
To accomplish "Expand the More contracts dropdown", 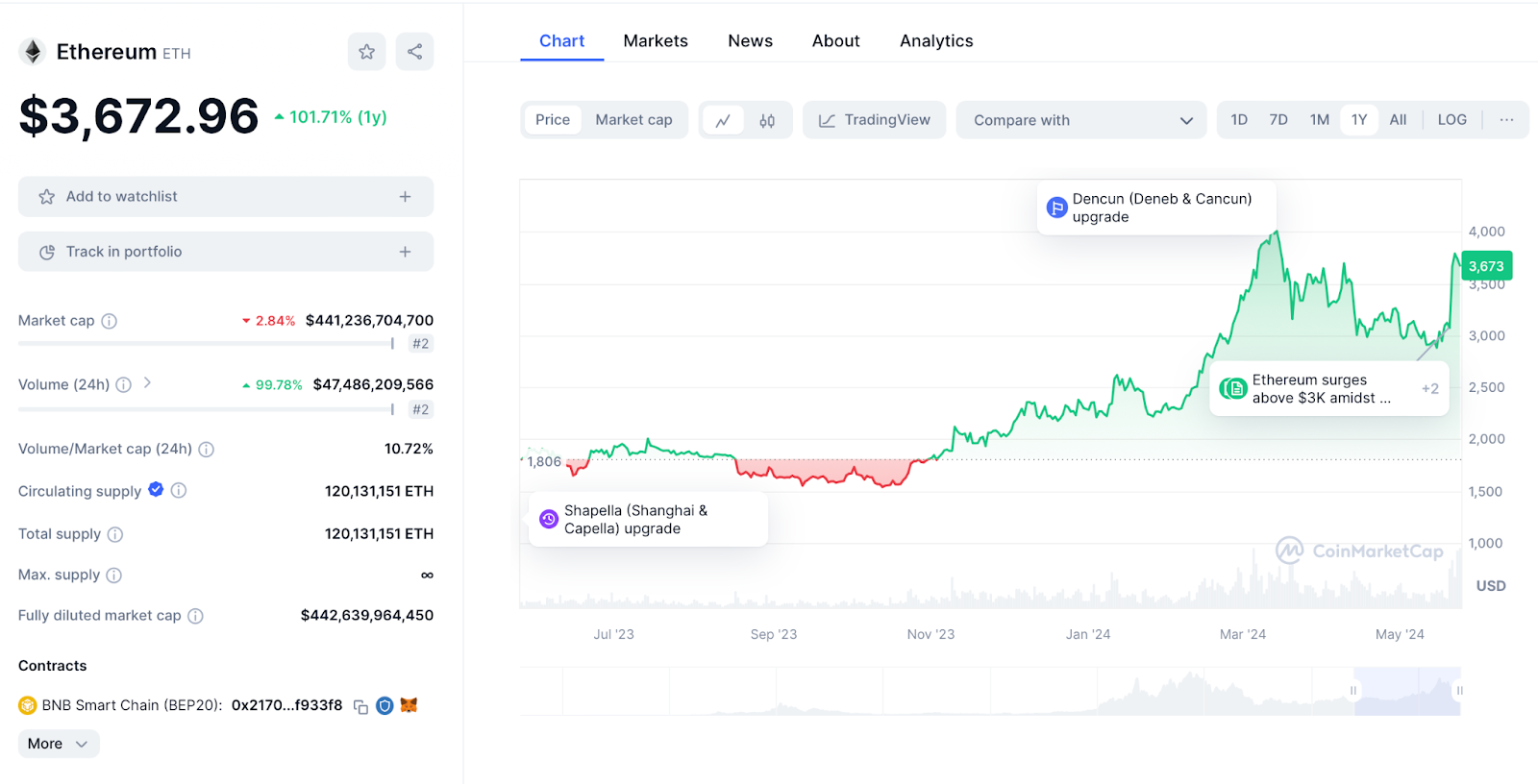I will [x=59, y=744].
